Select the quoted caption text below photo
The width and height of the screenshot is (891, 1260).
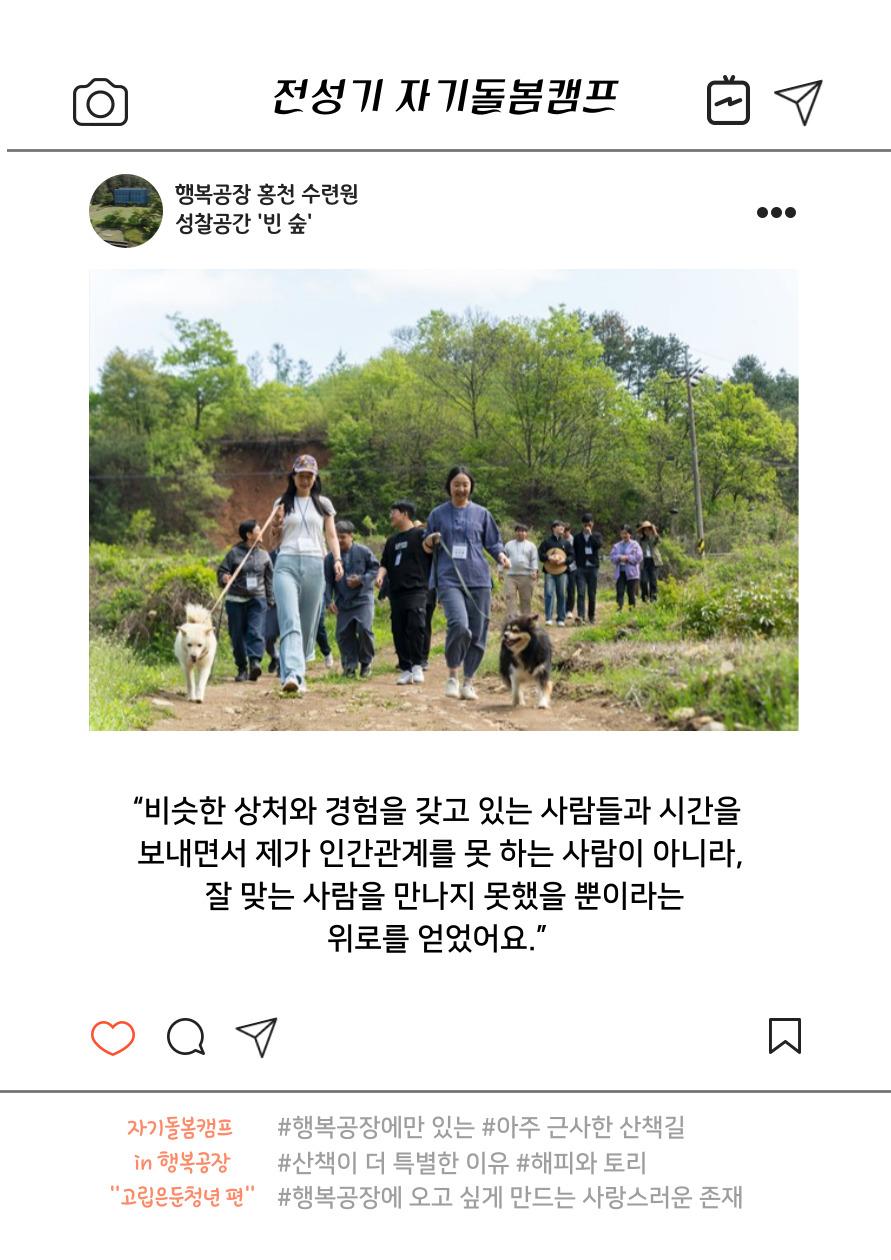tap(440, 874)
